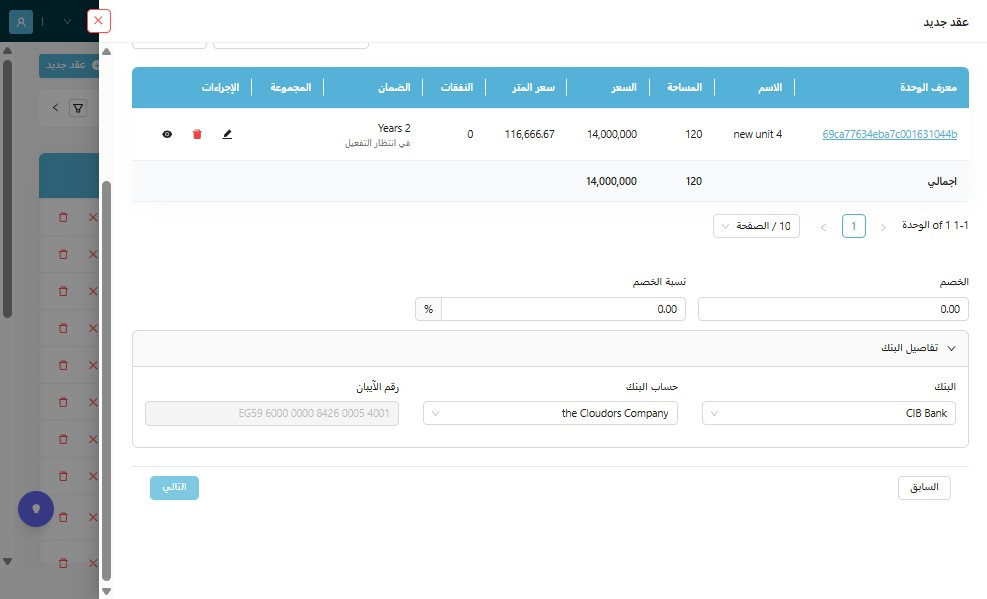Select price 14,000,000 in new unit 4 row

pos(612,134)
